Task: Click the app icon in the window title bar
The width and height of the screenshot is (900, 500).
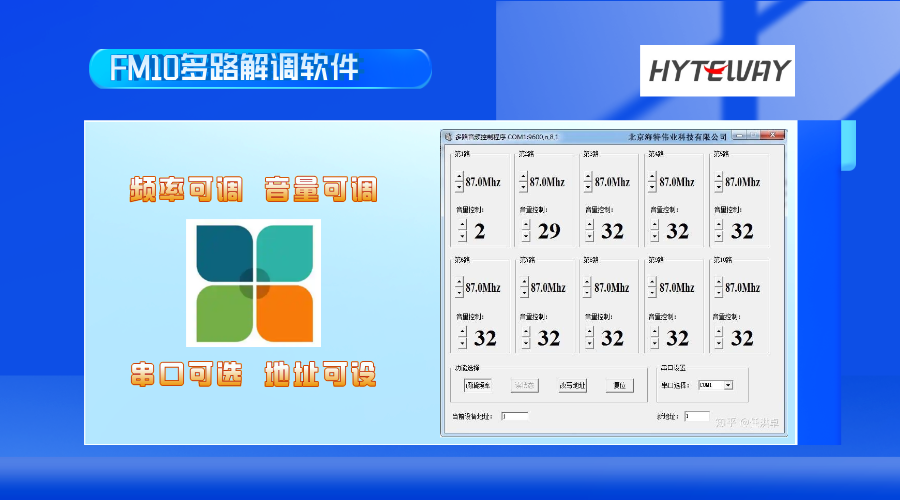Action: [448, 136]
